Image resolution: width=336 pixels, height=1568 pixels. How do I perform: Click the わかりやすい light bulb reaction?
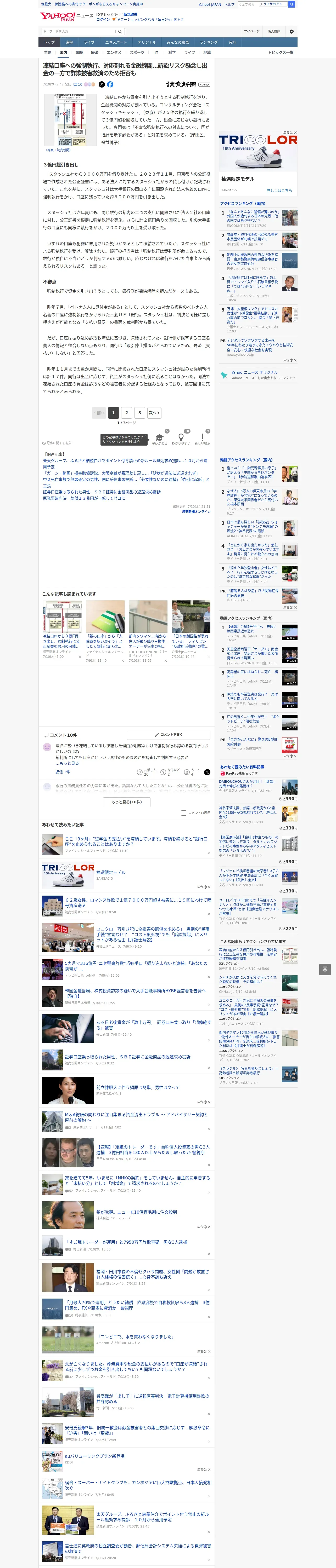point(181,438)
